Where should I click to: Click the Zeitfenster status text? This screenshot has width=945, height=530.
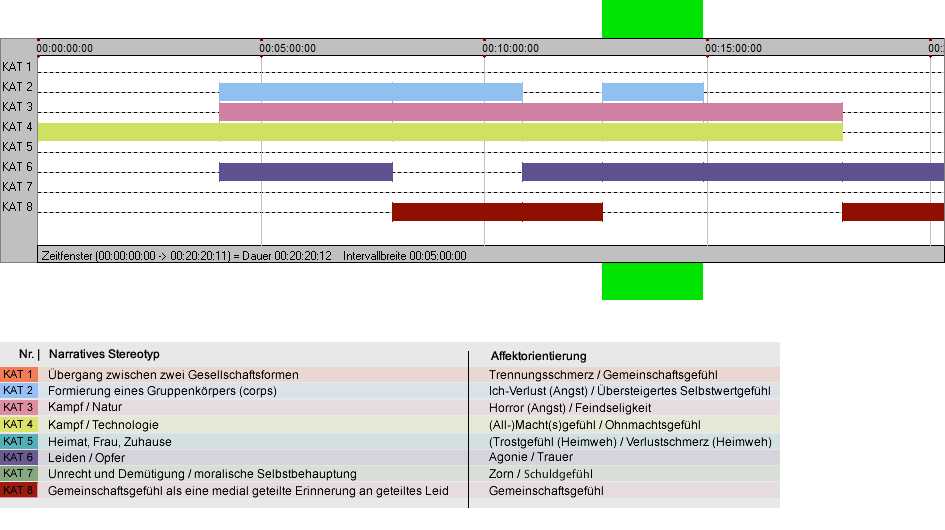click(x=186, y=256)
